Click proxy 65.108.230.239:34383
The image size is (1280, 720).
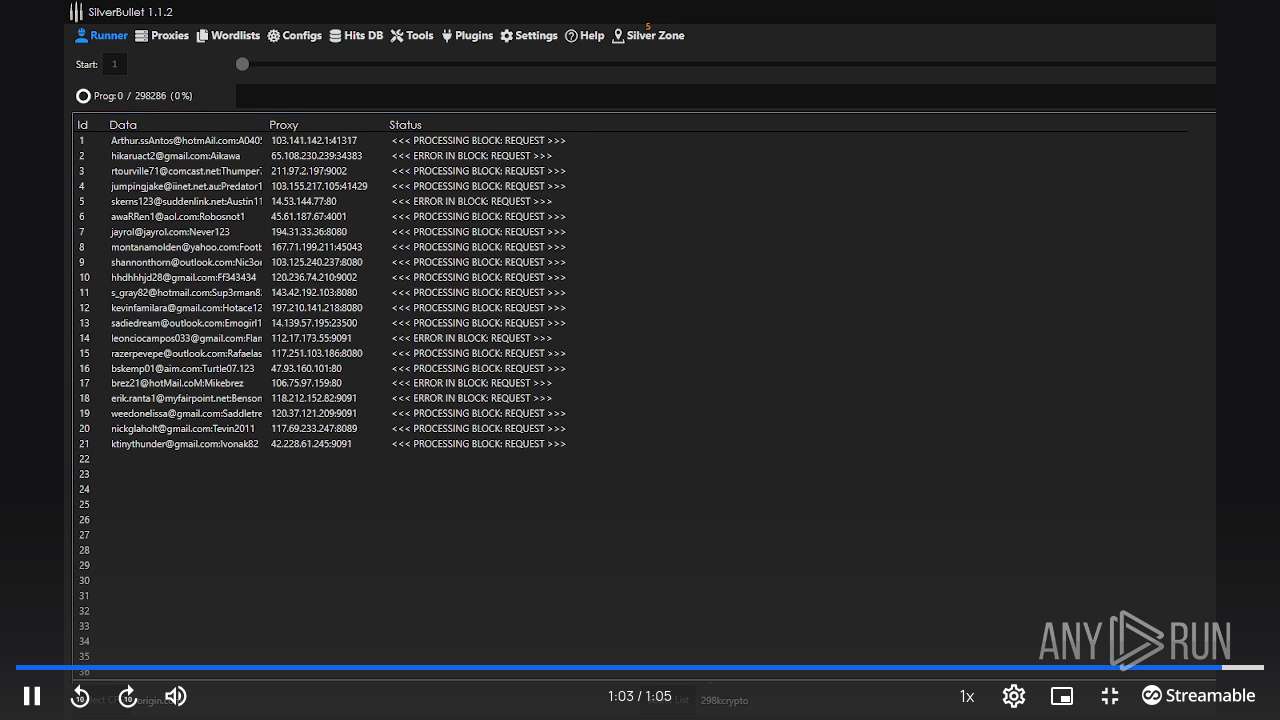click(317, 156)
